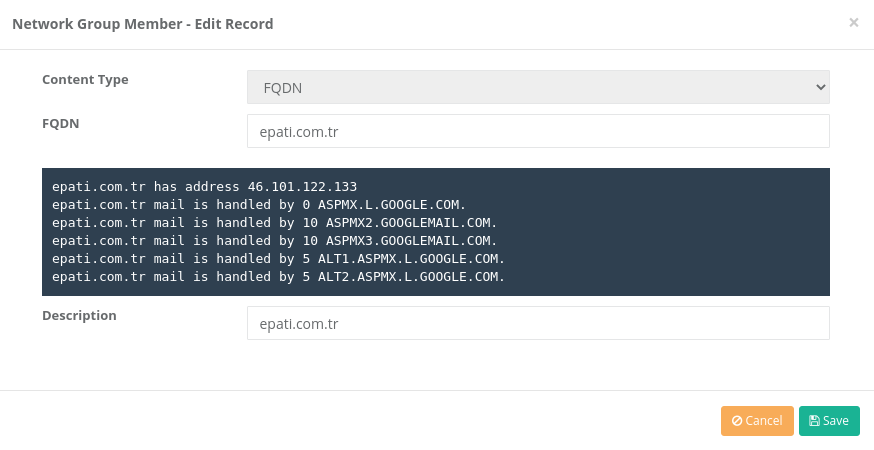Click the ban-circle icon on Cancel
This screenshot has width=874, height=450.
tap(737, 421)
